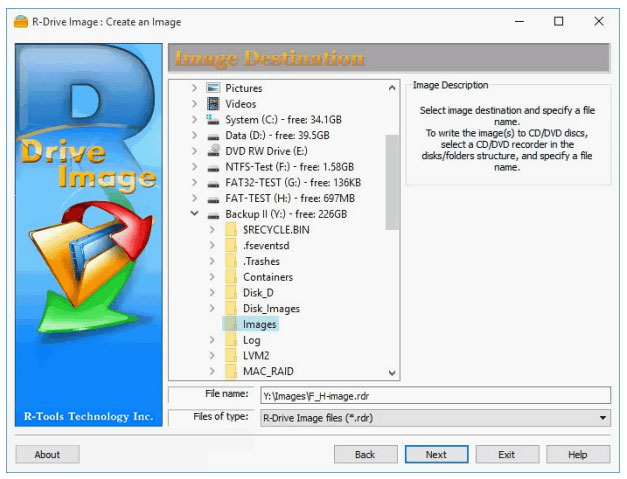Screen dimensions: 627x479
Task: Close the R-Drive Image window
Action: tap(599, 21)
